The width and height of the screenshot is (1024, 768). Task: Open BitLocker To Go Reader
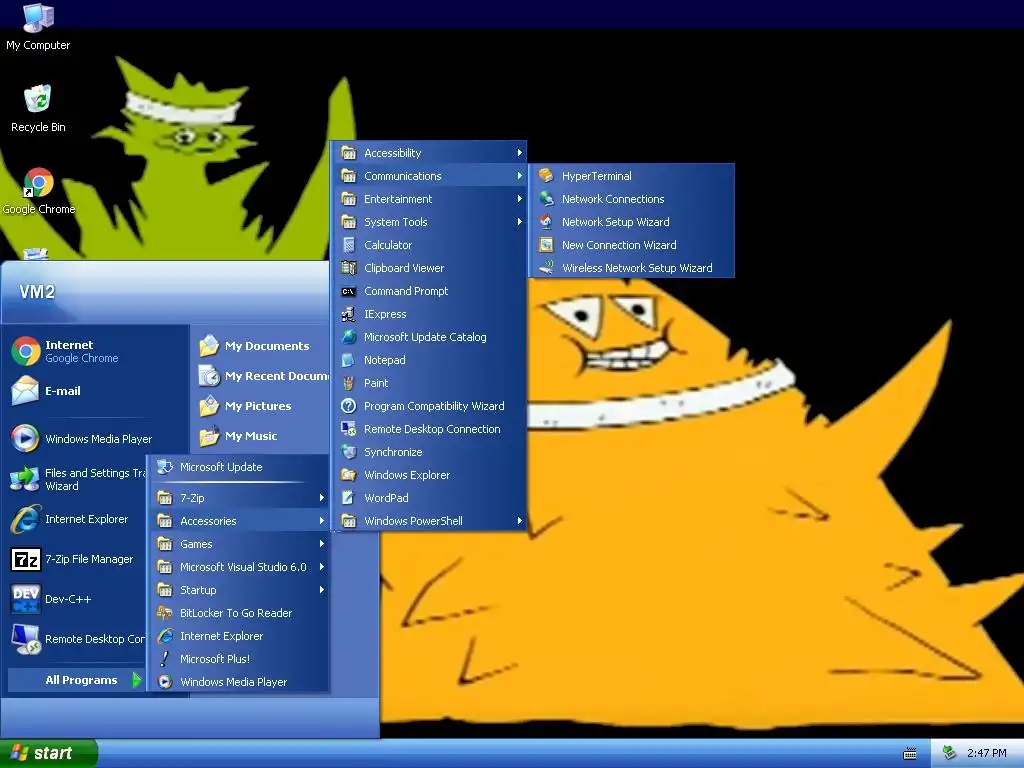click(240, 613)
